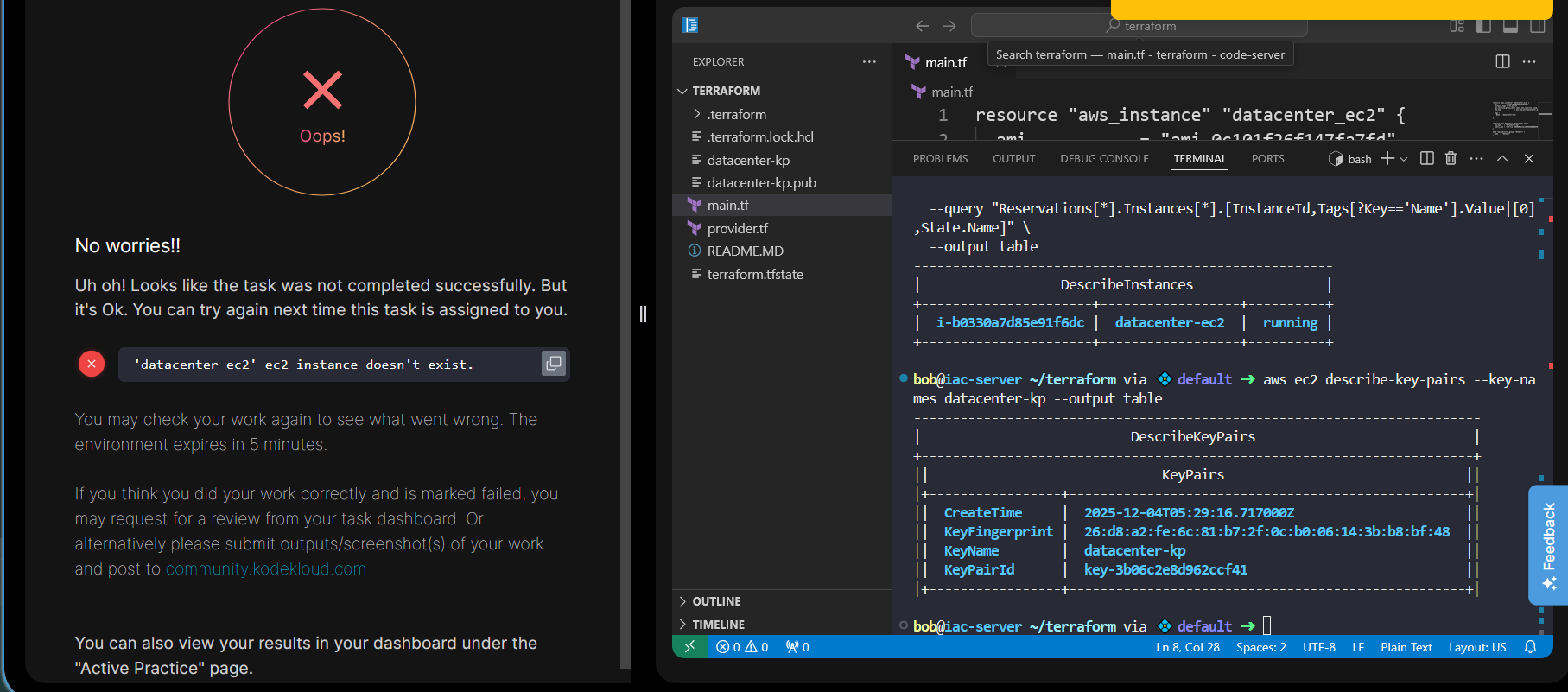Screen dimensions: 1568x692
Task: Open the notifications bell in the status bar
Action: click(x=1530, y=647)
